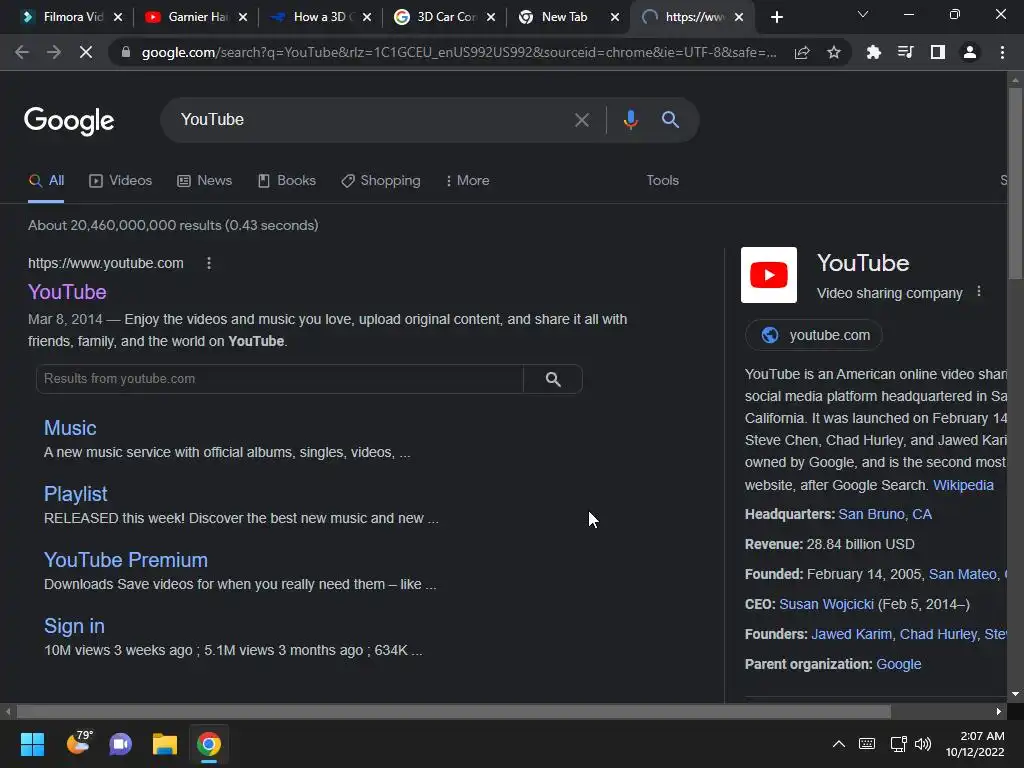This screenshot has height=768, width=1024.
Task: Open the YouTube Premium sitelink
Action: 125,560
